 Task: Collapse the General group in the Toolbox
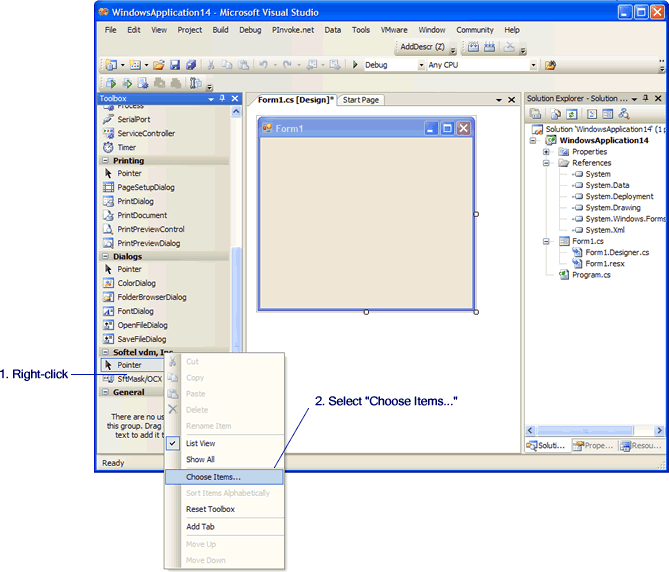pyautogui.click(x=105, y=392)
